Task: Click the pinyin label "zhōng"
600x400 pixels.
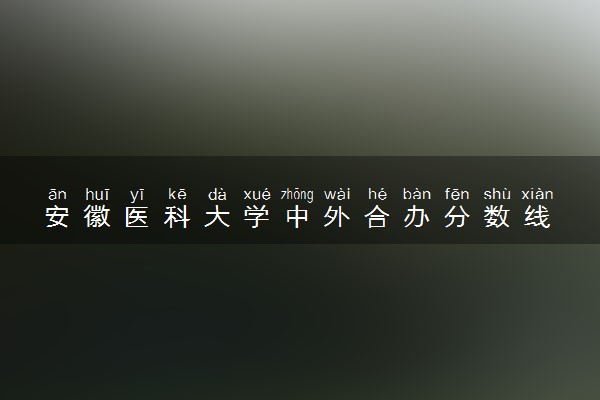Action: pos(297,195)
